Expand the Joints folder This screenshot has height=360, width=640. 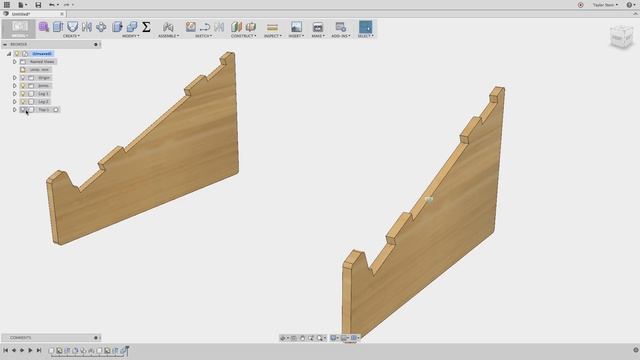15,85
